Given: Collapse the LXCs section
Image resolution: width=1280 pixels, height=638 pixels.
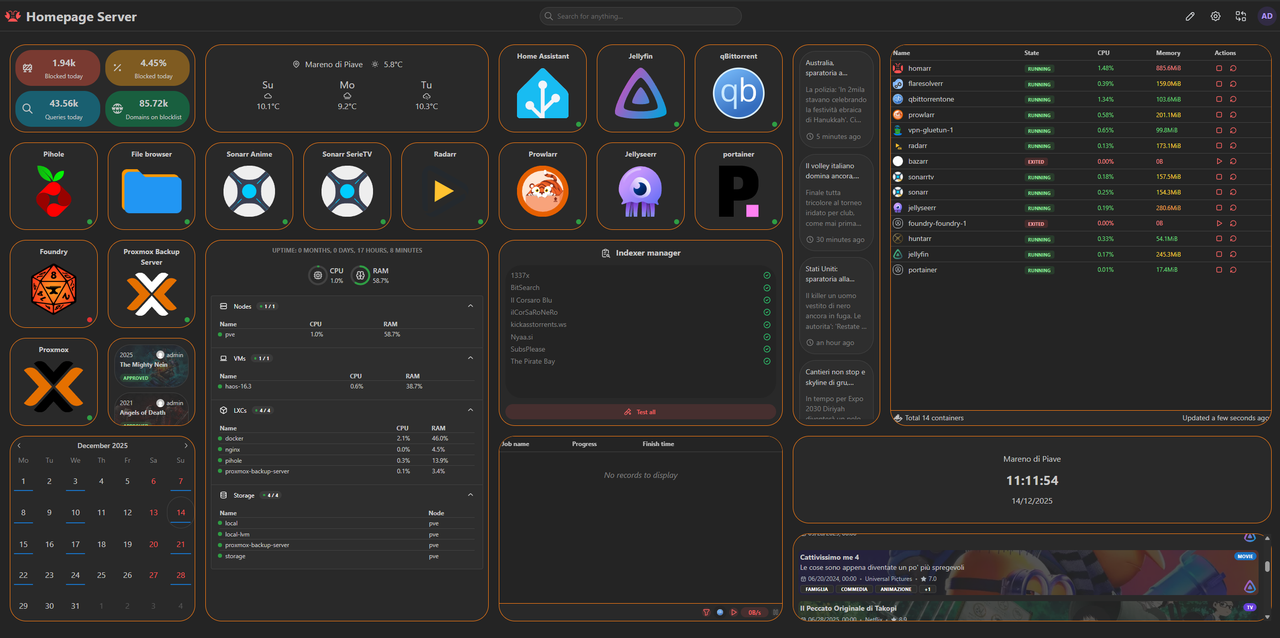Looking at the screenshot, I should pos(470,409).
